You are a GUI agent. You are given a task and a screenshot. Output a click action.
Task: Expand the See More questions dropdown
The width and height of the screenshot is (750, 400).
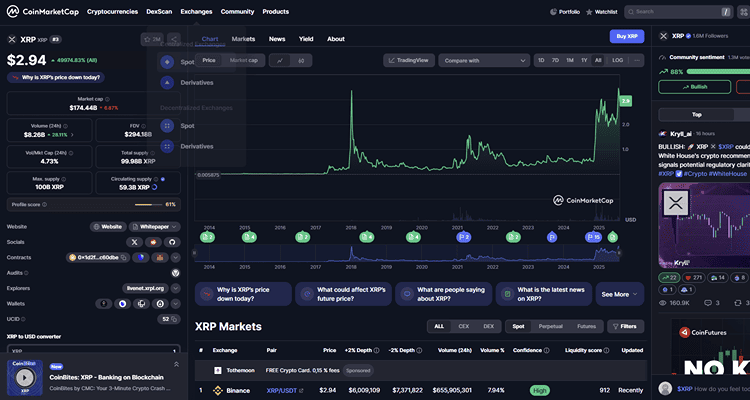pyautogui.click(x=620, y=294)
